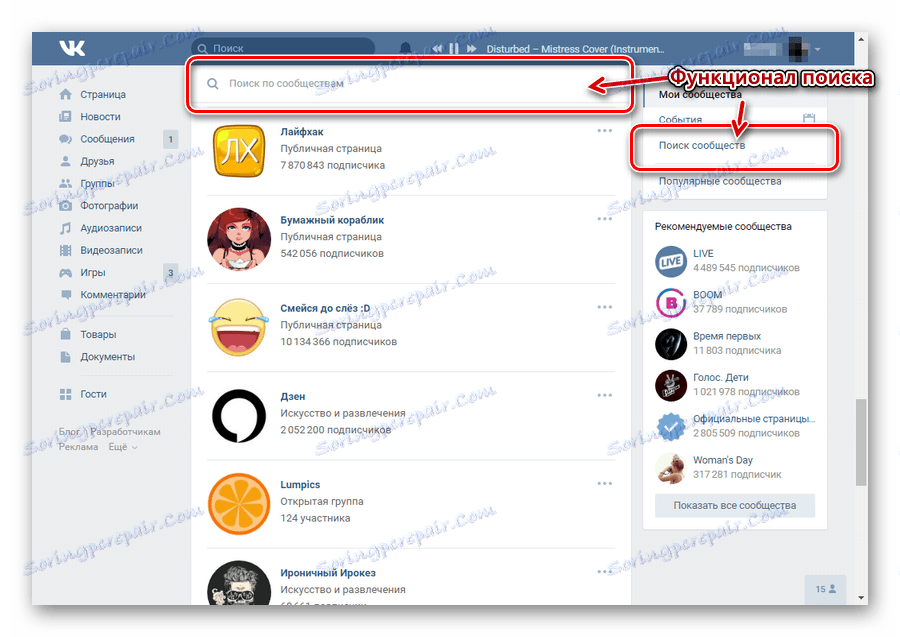Open the Реклама footer link
Image resolution: width=900 pixels, height=637 pixels.
(78, 446)
